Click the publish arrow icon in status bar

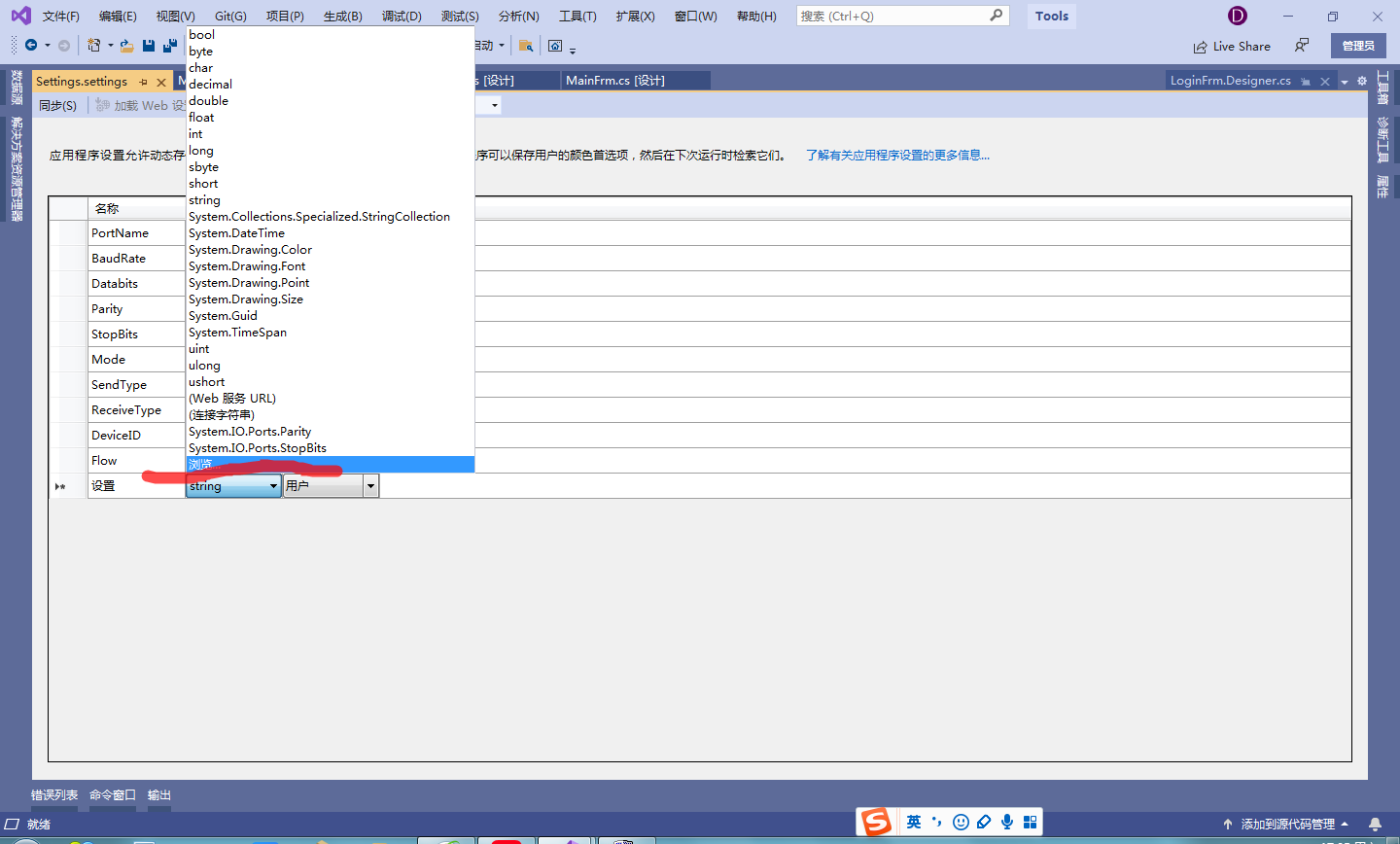click(1228, 824)
